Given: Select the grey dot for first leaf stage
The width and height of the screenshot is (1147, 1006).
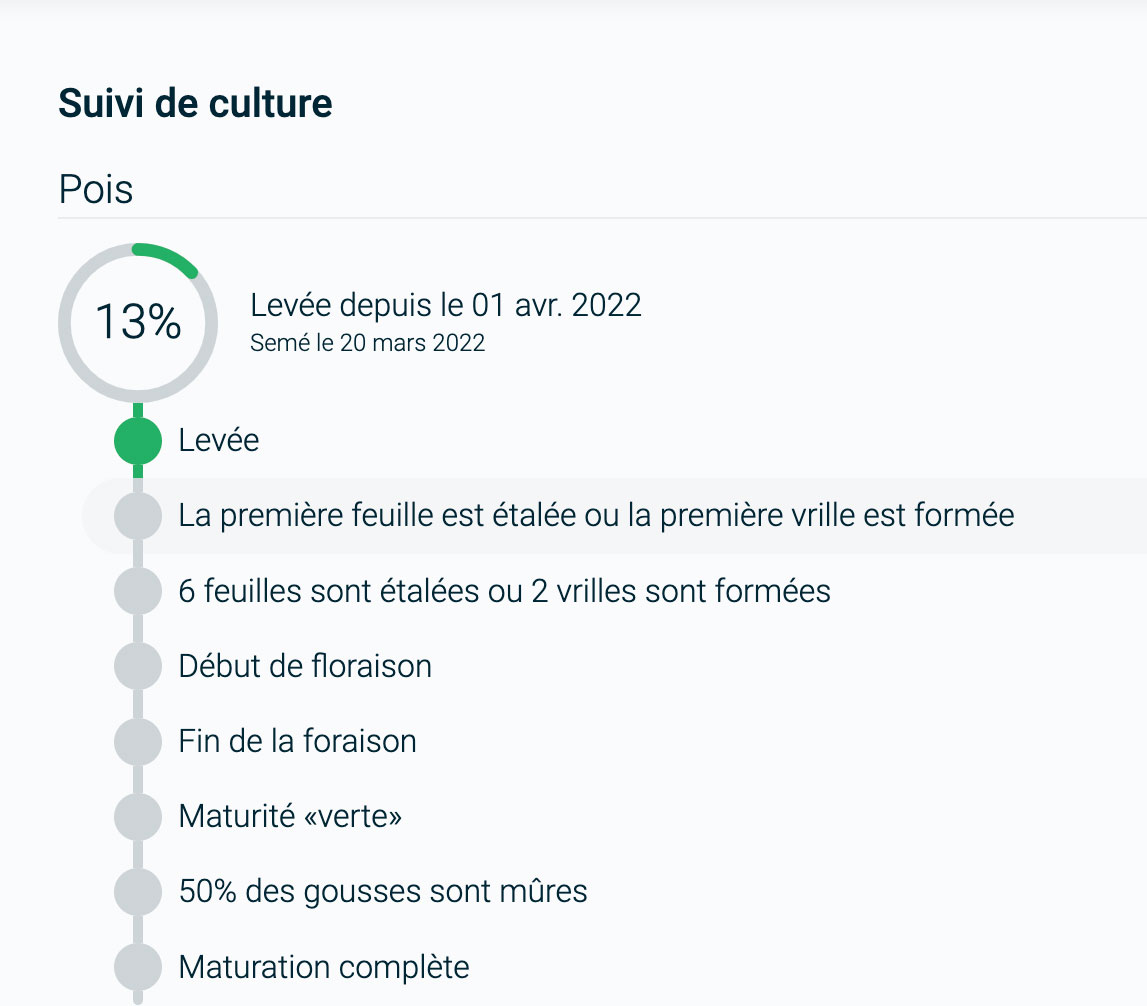Looking at the screenshot, I should (138, 516).
